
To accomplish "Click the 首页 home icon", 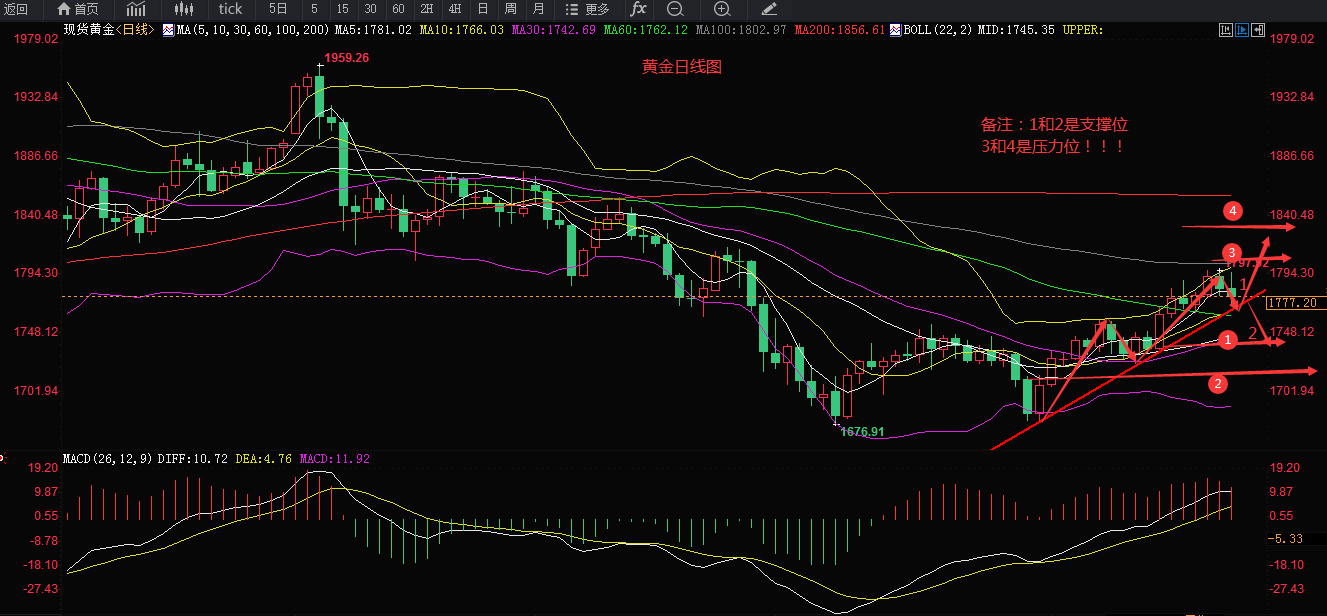I will pos(78,9).
